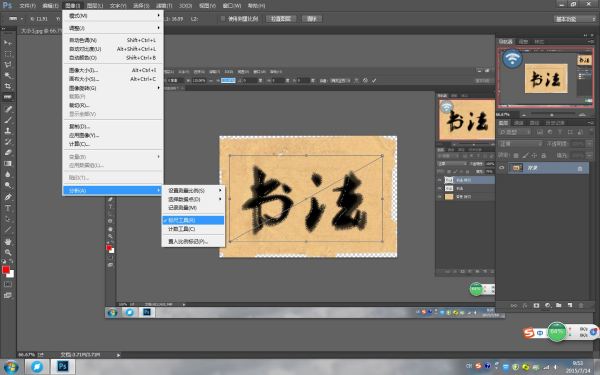Toggle lock position icon
Image resolution: width=600 pixels, height=375 pixels.
click(534, 155)
